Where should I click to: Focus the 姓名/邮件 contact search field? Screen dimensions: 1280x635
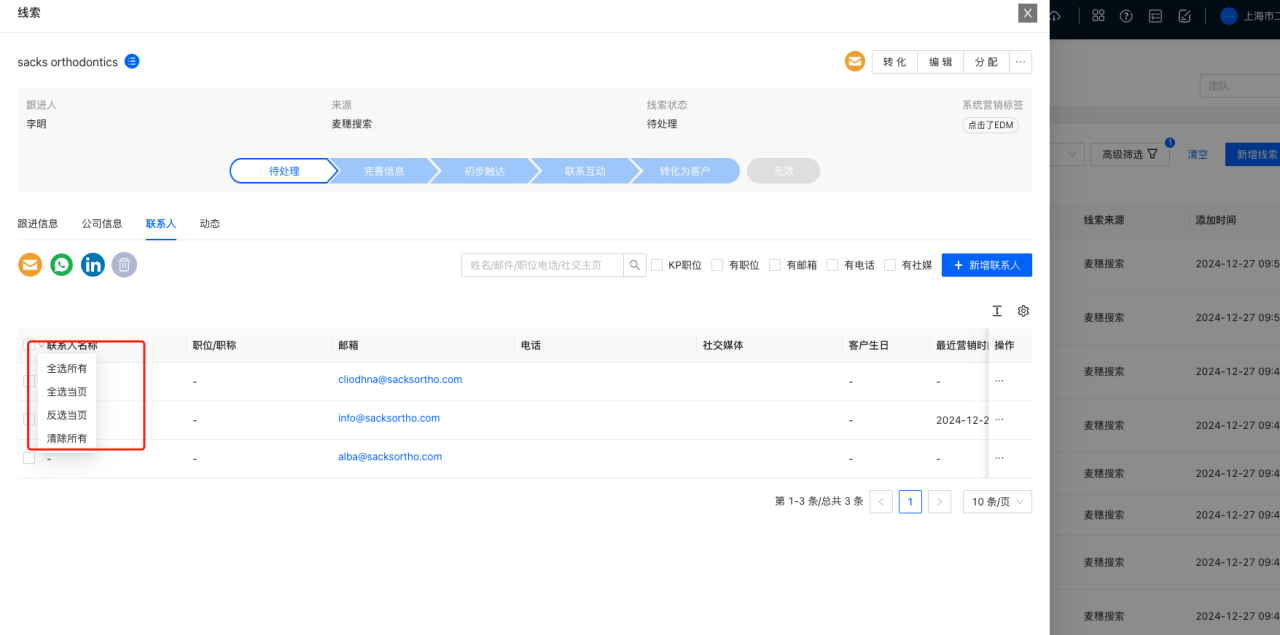[542, 265]
